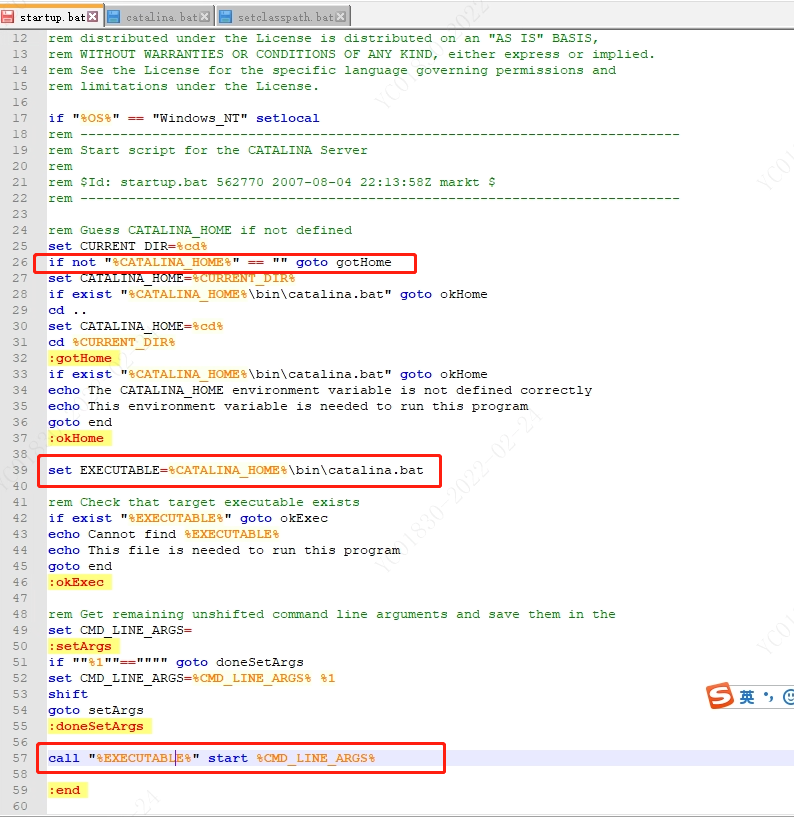Place cursor on the :end label

pyautogui.click(x=65, y=790)
